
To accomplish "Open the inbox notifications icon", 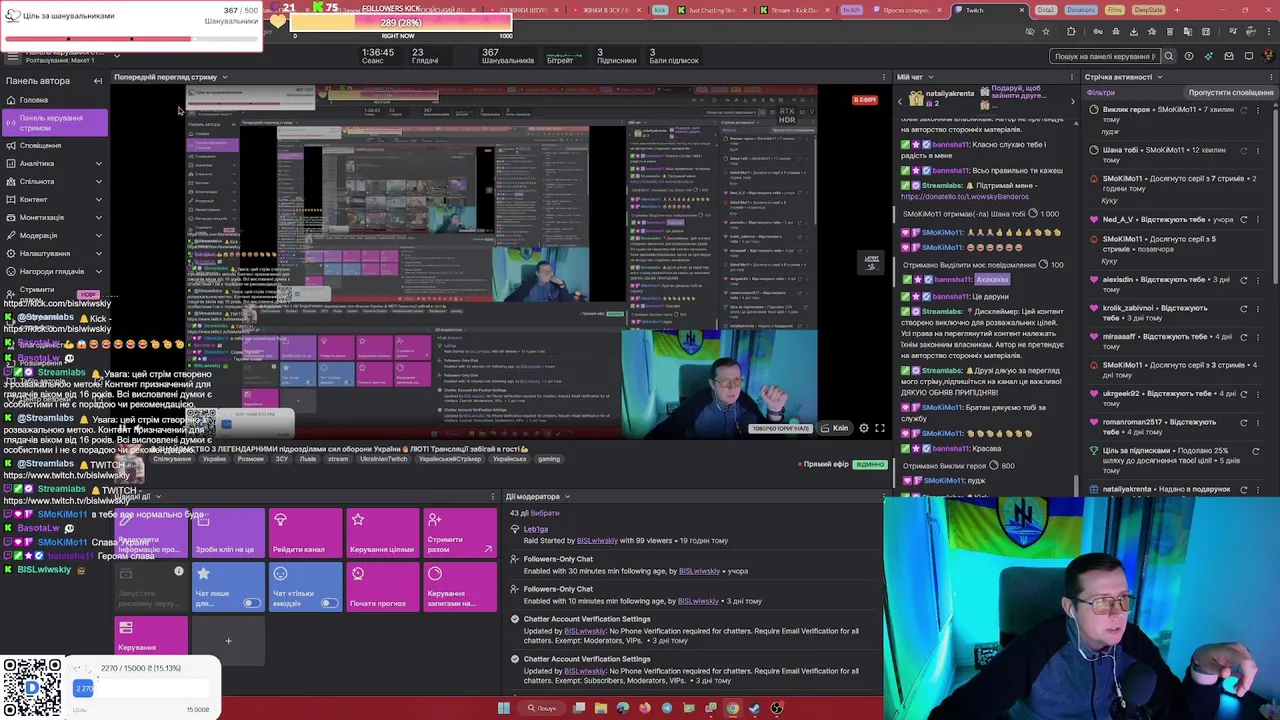I will [1229, 56].
